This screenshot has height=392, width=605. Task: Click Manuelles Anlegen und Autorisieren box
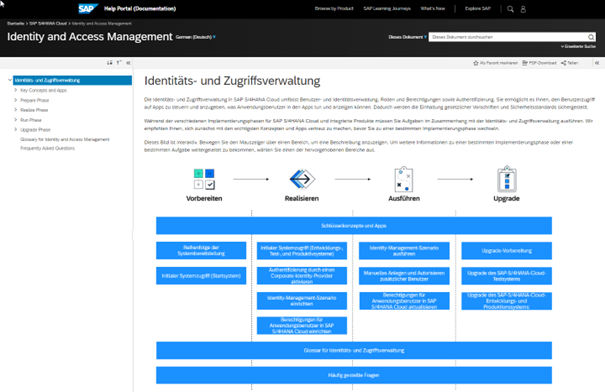point(404,276)
